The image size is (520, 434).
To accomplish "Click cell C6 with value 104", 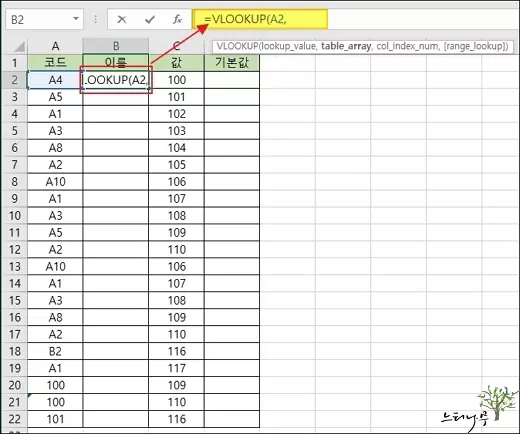I will pos(177,148).
